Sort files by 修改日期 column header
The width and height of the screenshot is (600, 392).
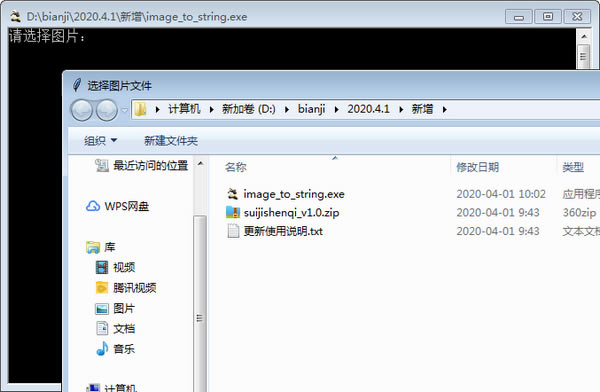point(477,167)
